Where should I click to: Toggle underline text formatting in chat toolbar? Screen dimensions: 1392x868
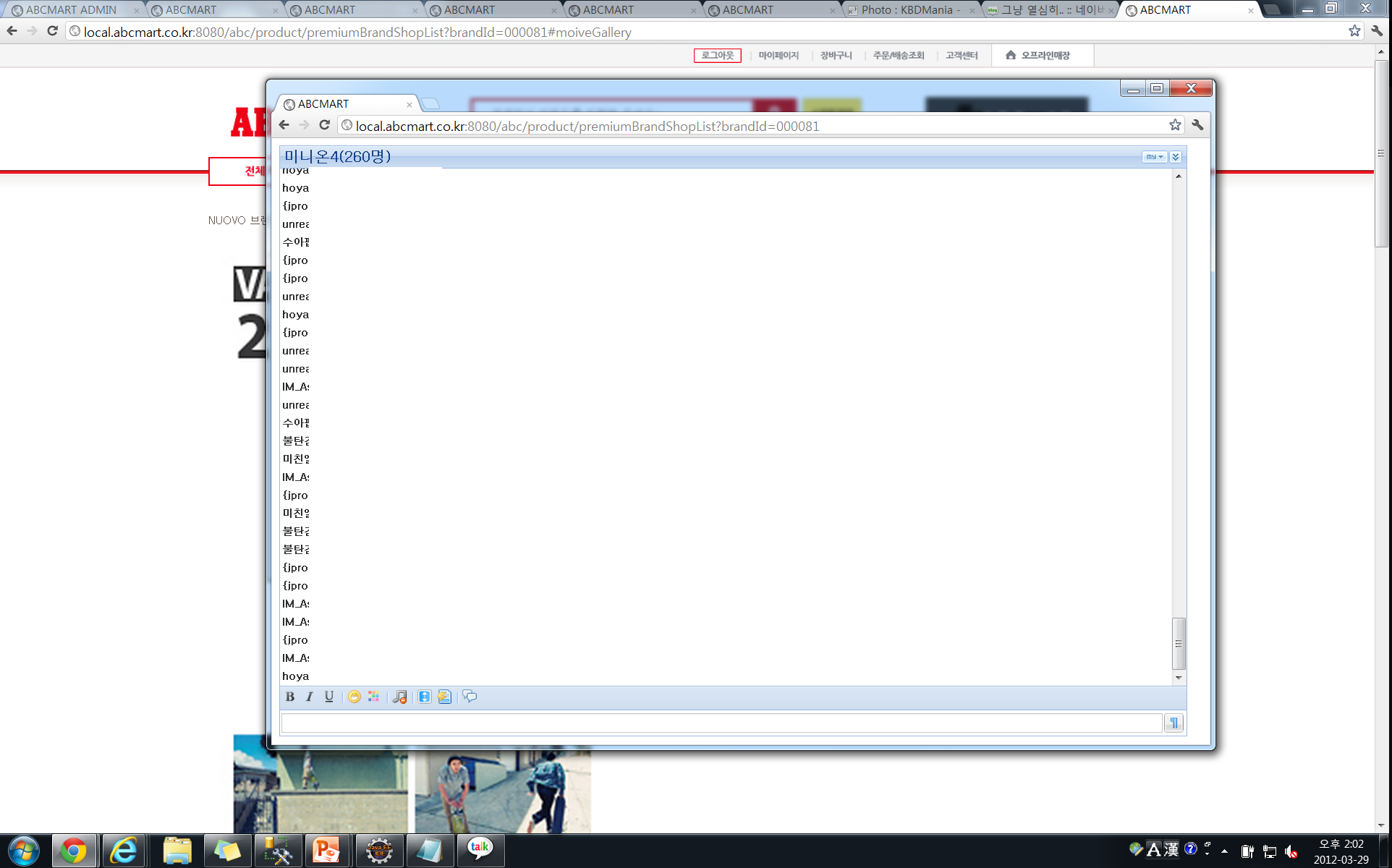click(x=329, y=697)
